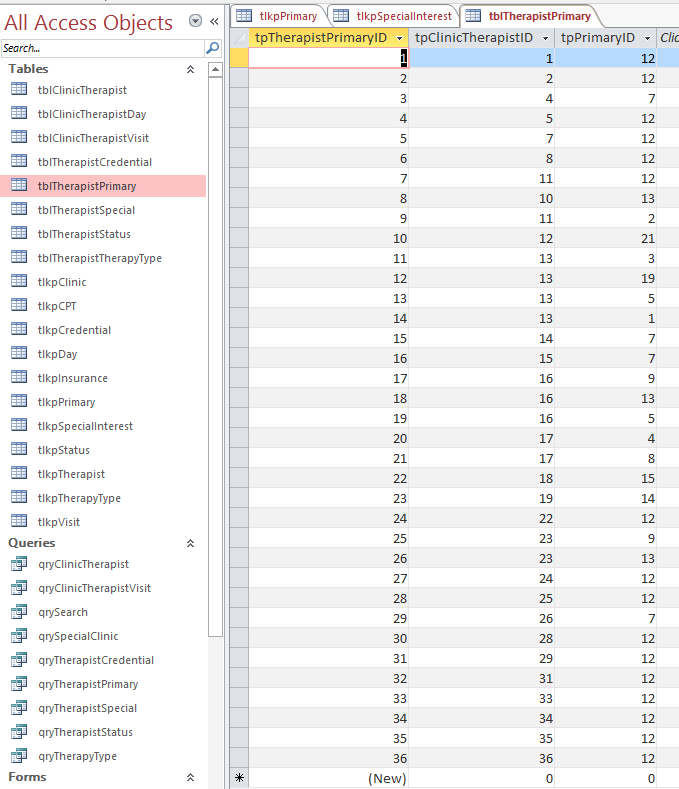Image resolution: width=679 pixels, height=789 pixels.
Task: Click the qryTherapyType query icon
Action: point(19,756)
